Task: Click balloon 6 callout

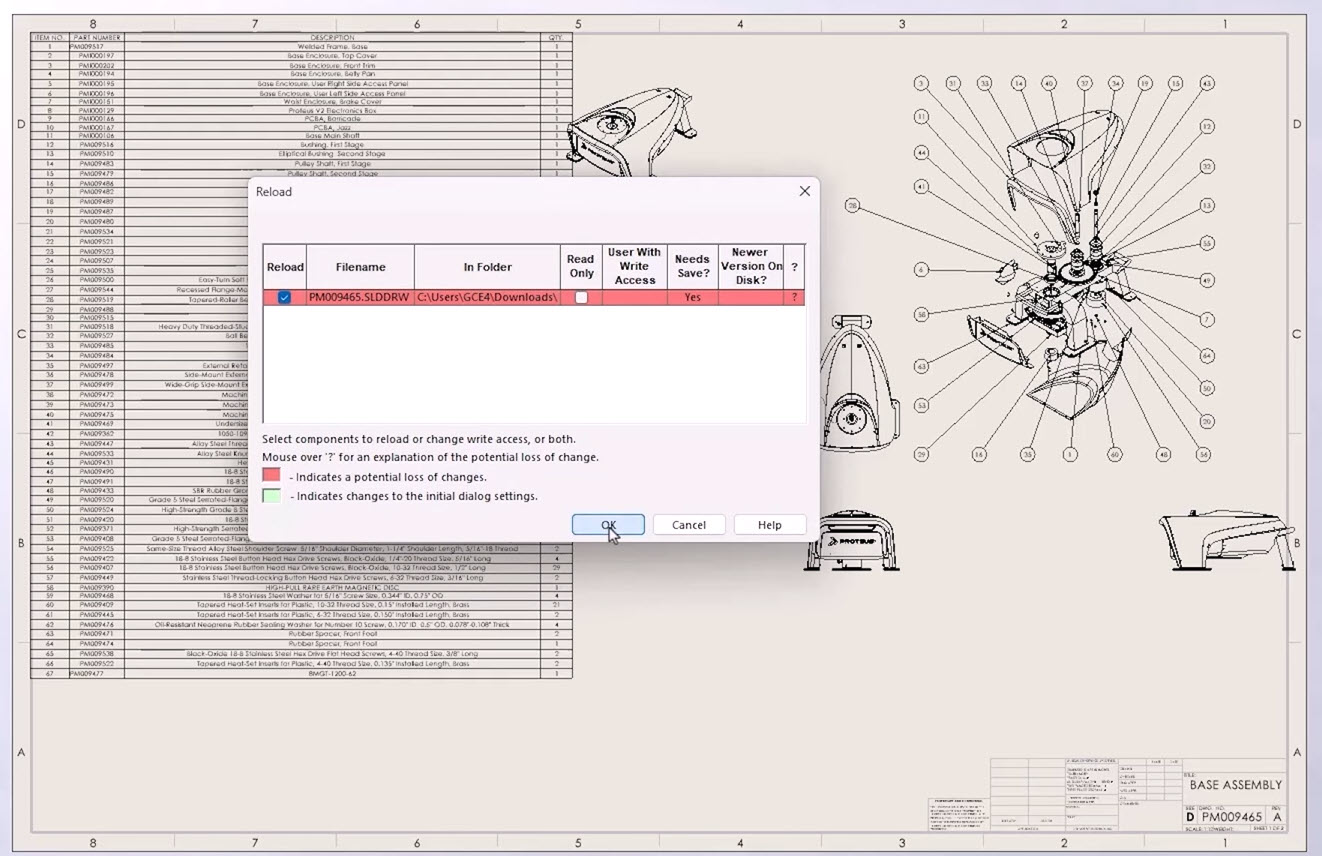Action: pyautogui.click(x=921, y=269)
